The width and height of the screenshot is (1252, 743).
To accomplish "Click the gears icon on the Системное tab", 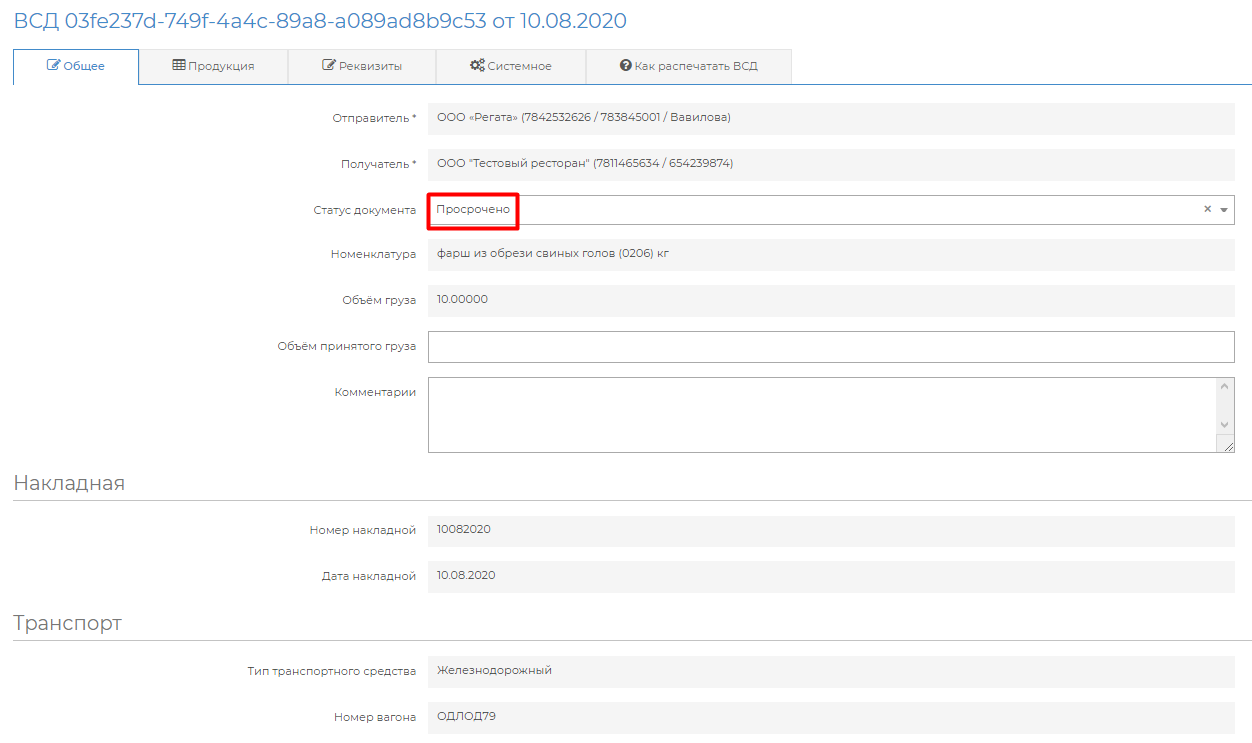I will (x=477, y=66).
